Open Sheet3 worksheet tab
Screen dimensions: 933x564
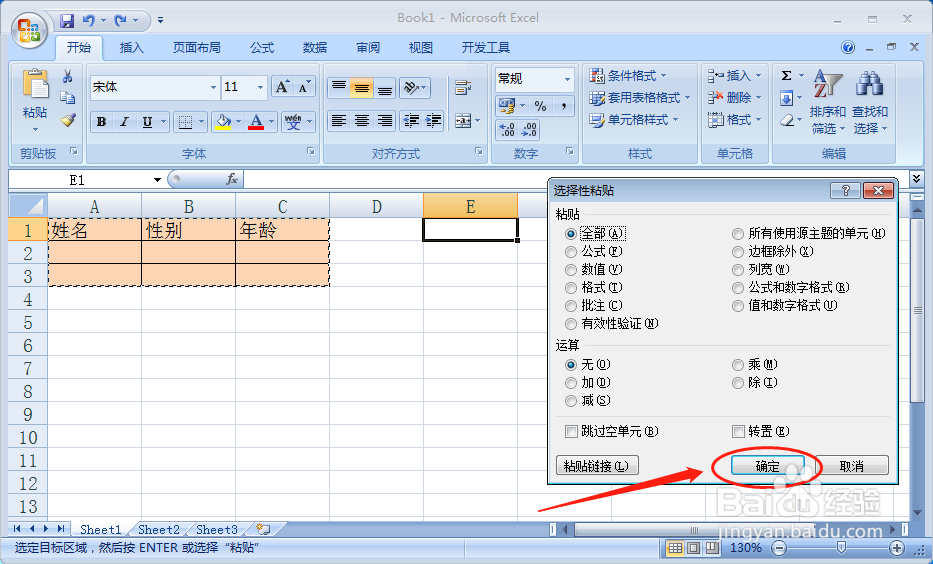coord(217,529)
